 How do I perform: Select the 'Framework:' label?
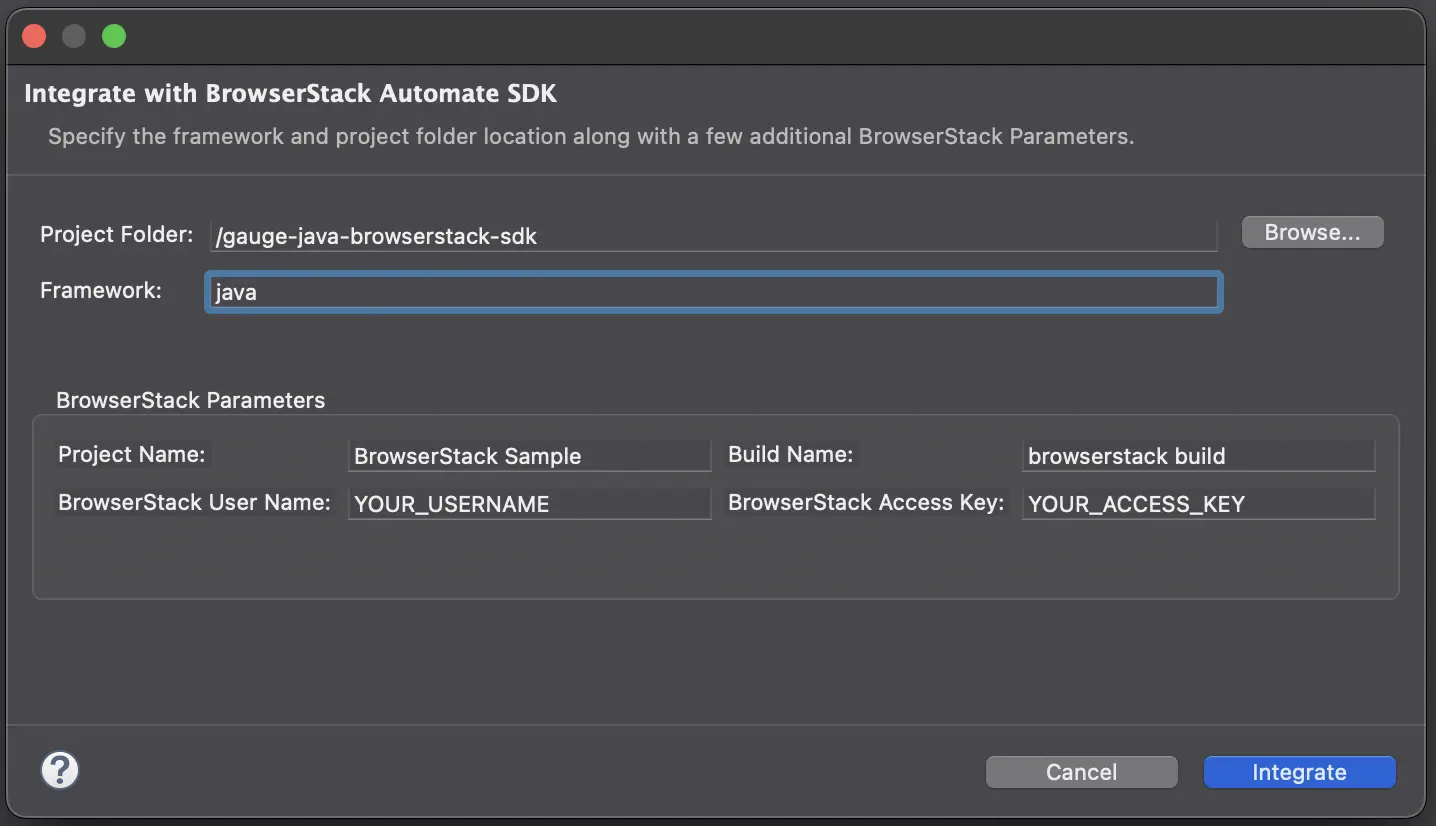pos(100,290)
